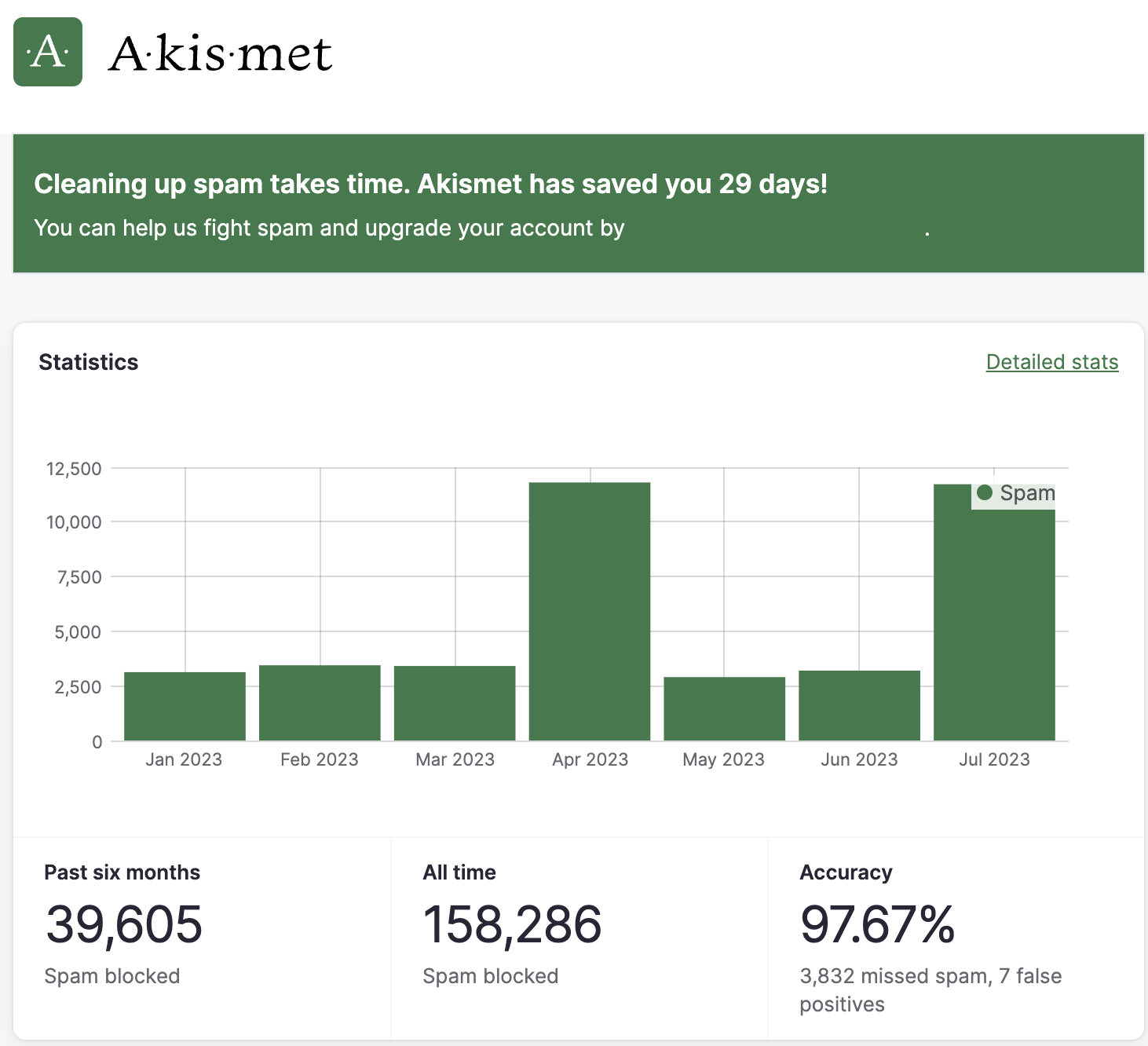Click the 158,286 all time value
This screenshot has height=1046, width=1148.
[512, 924]
